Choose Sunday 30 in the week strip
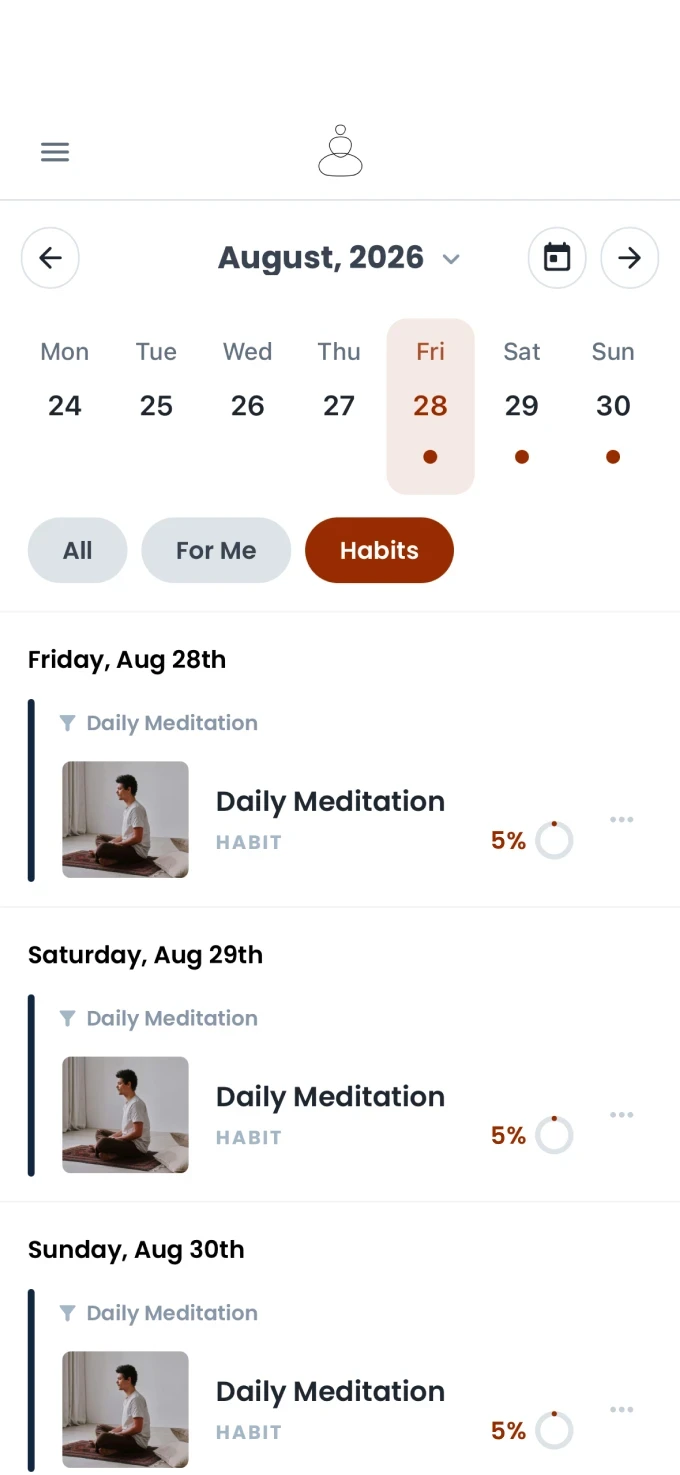This screenshot has width=680, height=1475. pos(613,406)
